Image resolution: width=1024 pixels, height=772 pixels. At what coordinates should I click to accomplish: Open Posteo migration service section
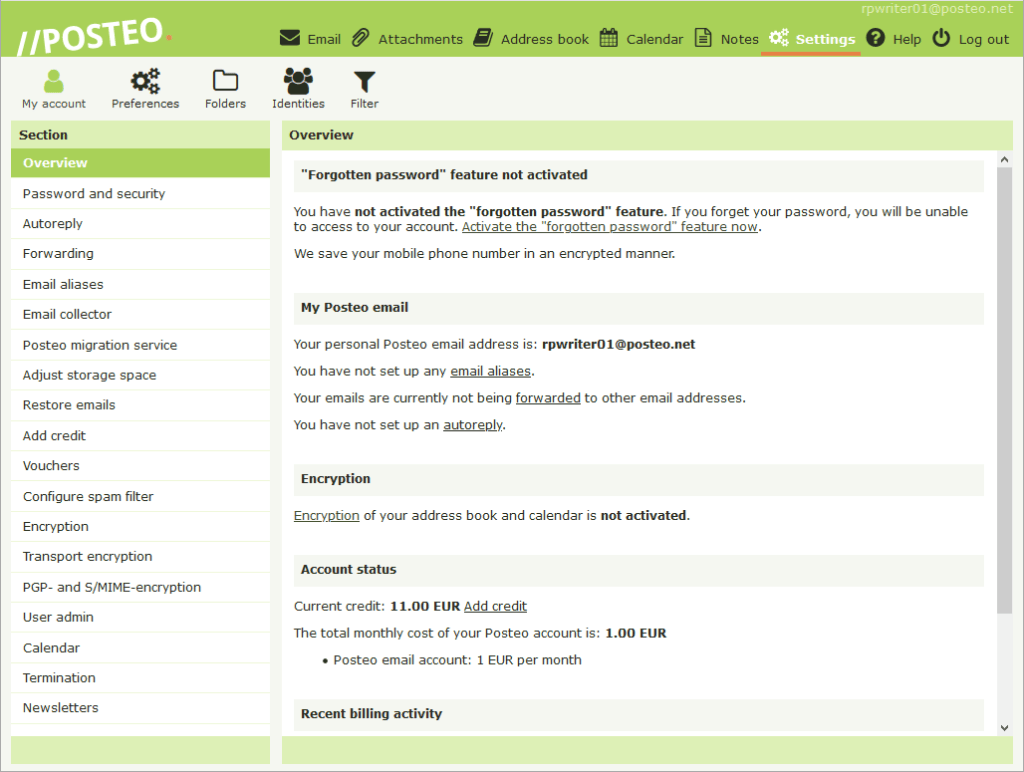point(140,345)
